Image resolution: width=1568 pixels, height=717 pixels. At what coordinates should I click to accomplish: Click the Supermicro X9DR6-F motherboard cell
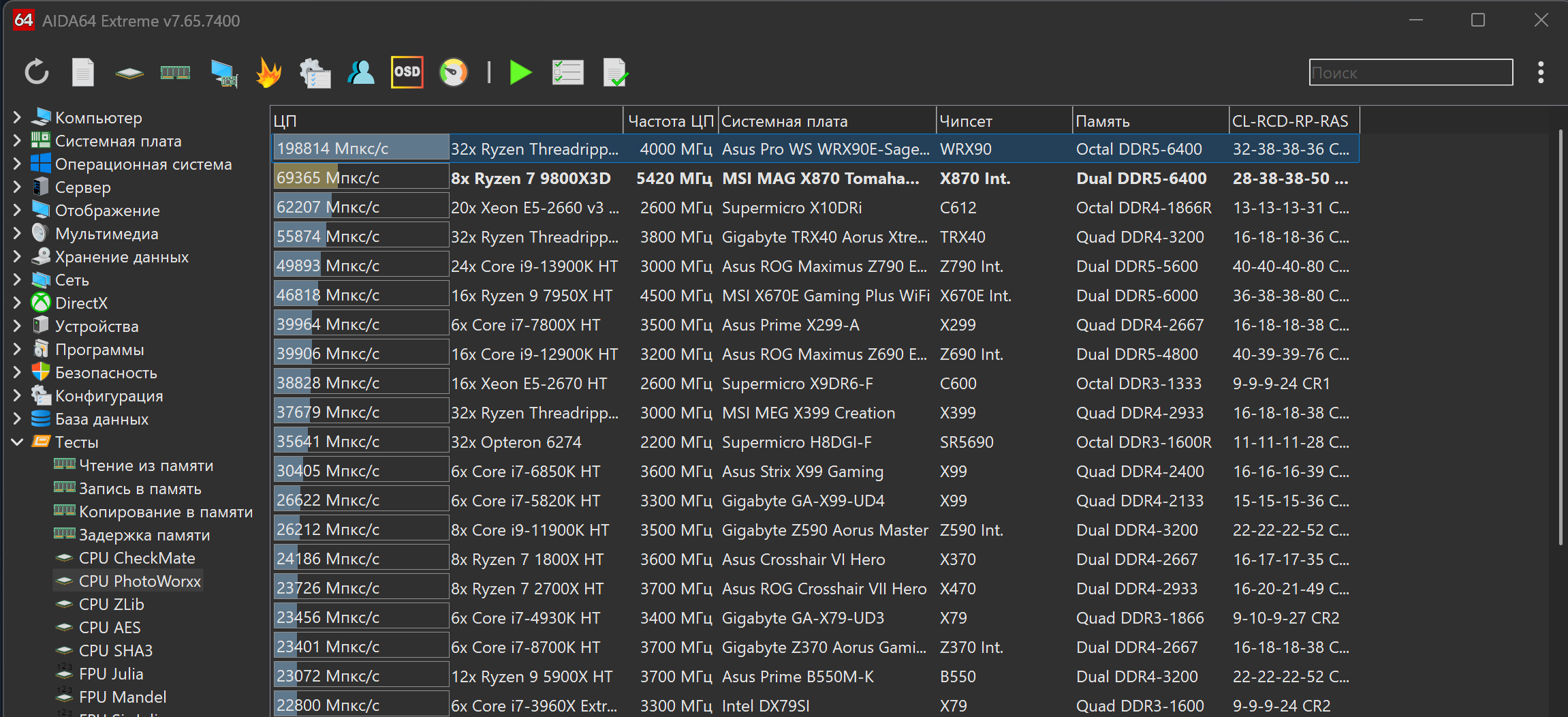[x=797, y=384]
